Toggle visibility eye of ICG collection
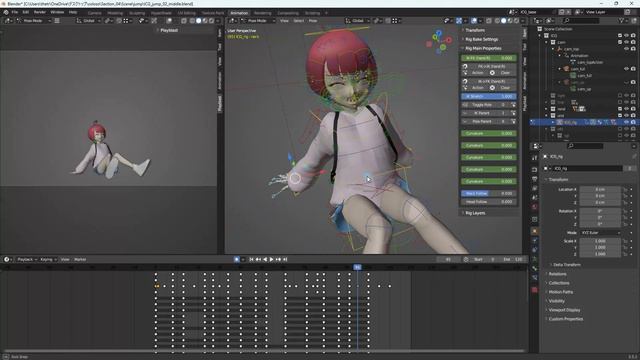 (627, 36)
